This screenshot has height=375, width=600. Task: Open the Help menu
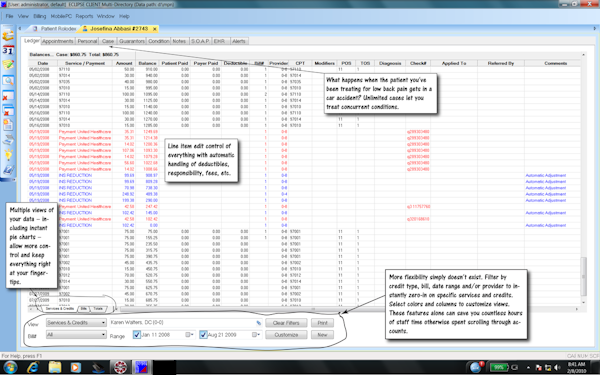124,16
